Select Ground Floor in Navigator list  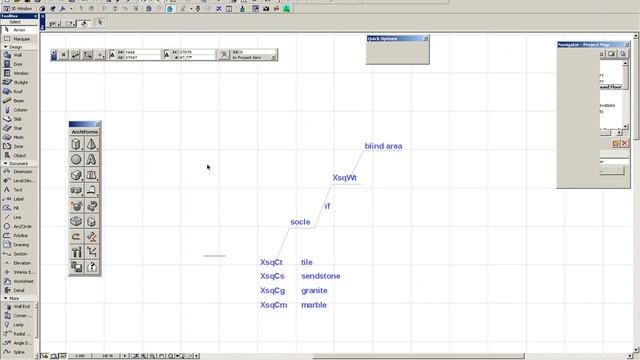coord(611,87)
